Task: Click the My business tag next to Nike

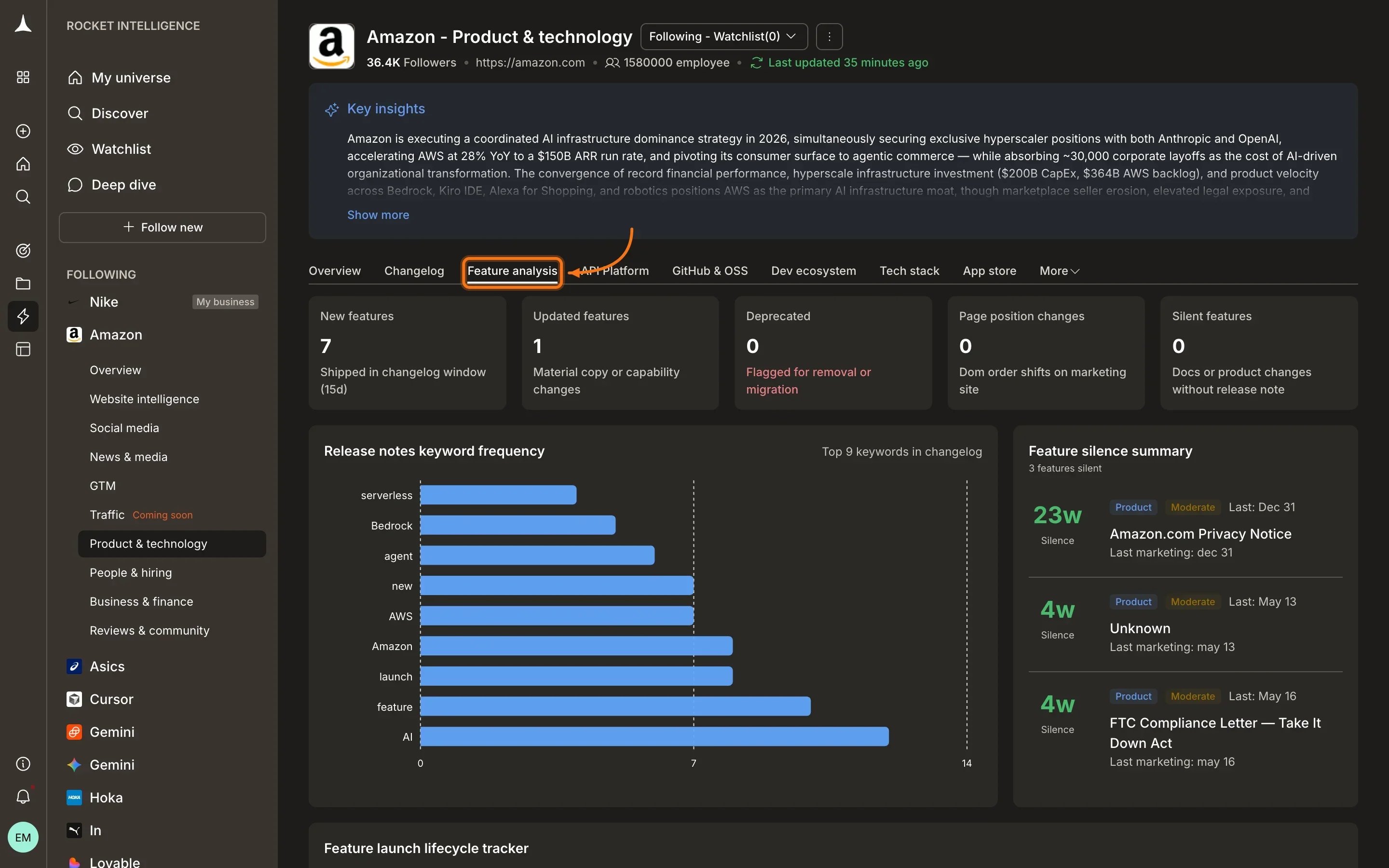Action: (225, 302)
